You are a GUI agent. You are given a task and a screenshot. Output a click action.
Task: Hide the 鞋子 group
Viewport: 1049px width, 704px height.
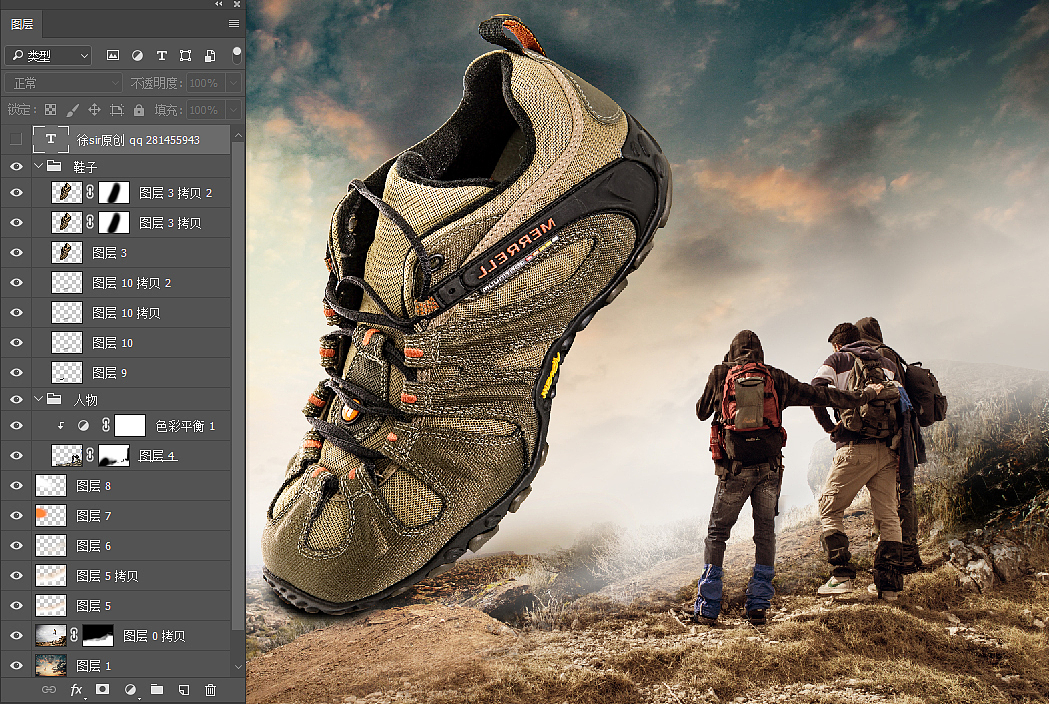click(x=16, y=167)
